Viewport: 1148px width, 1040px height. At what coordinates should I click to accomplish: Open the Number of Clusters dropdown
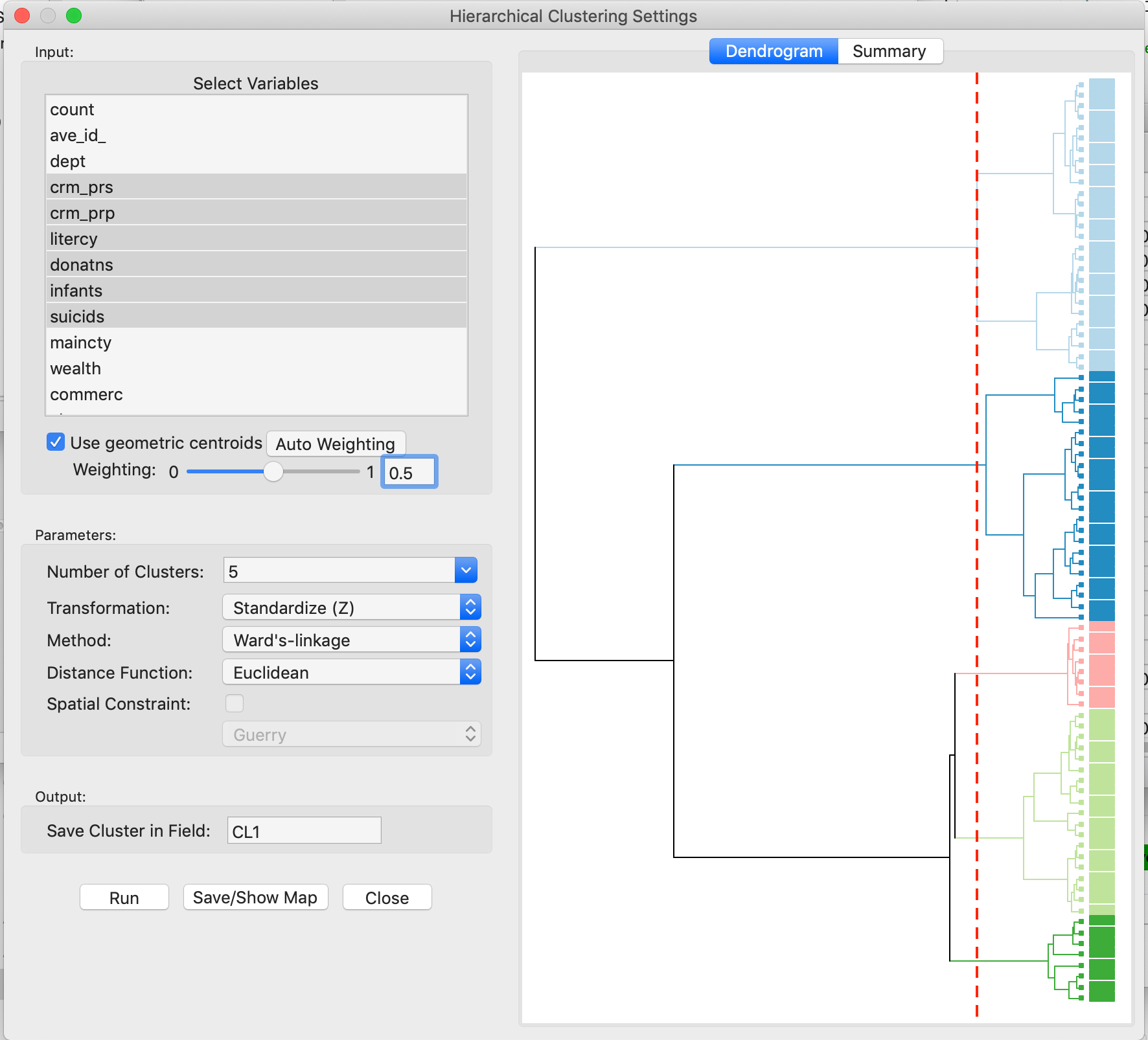pyautogui.click(x=466, y=571)
